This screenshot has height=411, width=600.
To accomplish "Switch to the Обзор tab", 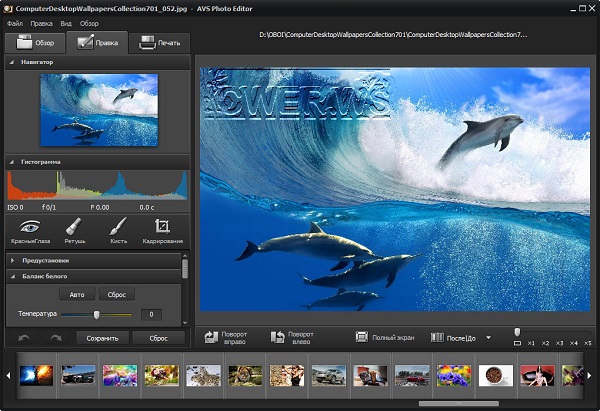I will click(35, 42).
